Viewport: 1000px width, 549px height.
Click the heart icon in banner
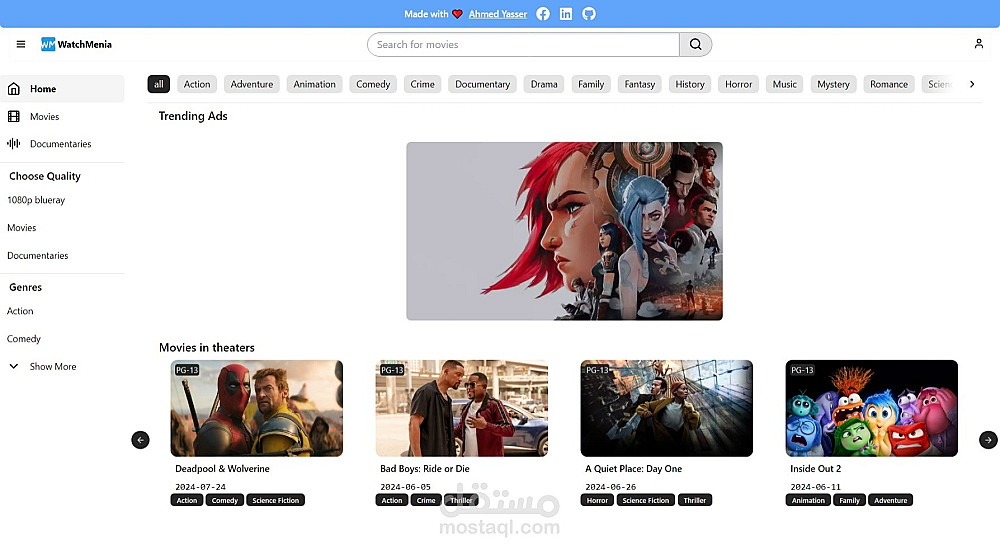click(x=457, y=14)
